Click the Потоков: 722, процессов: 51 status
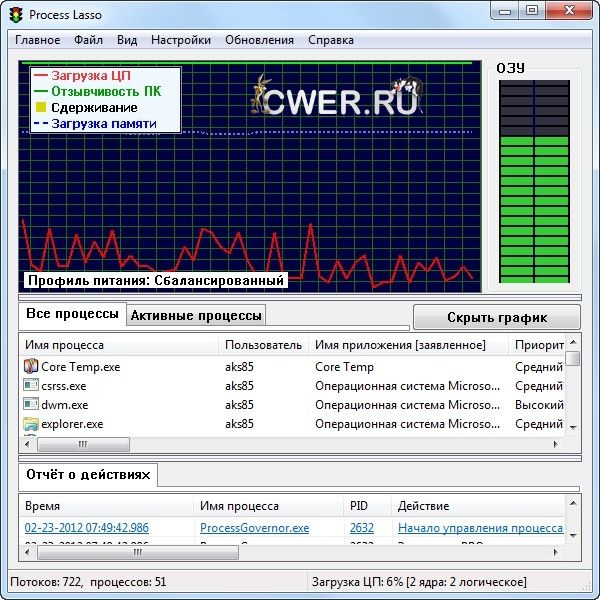The width and height of the screenshot is (600, 600). coord(88,582)
